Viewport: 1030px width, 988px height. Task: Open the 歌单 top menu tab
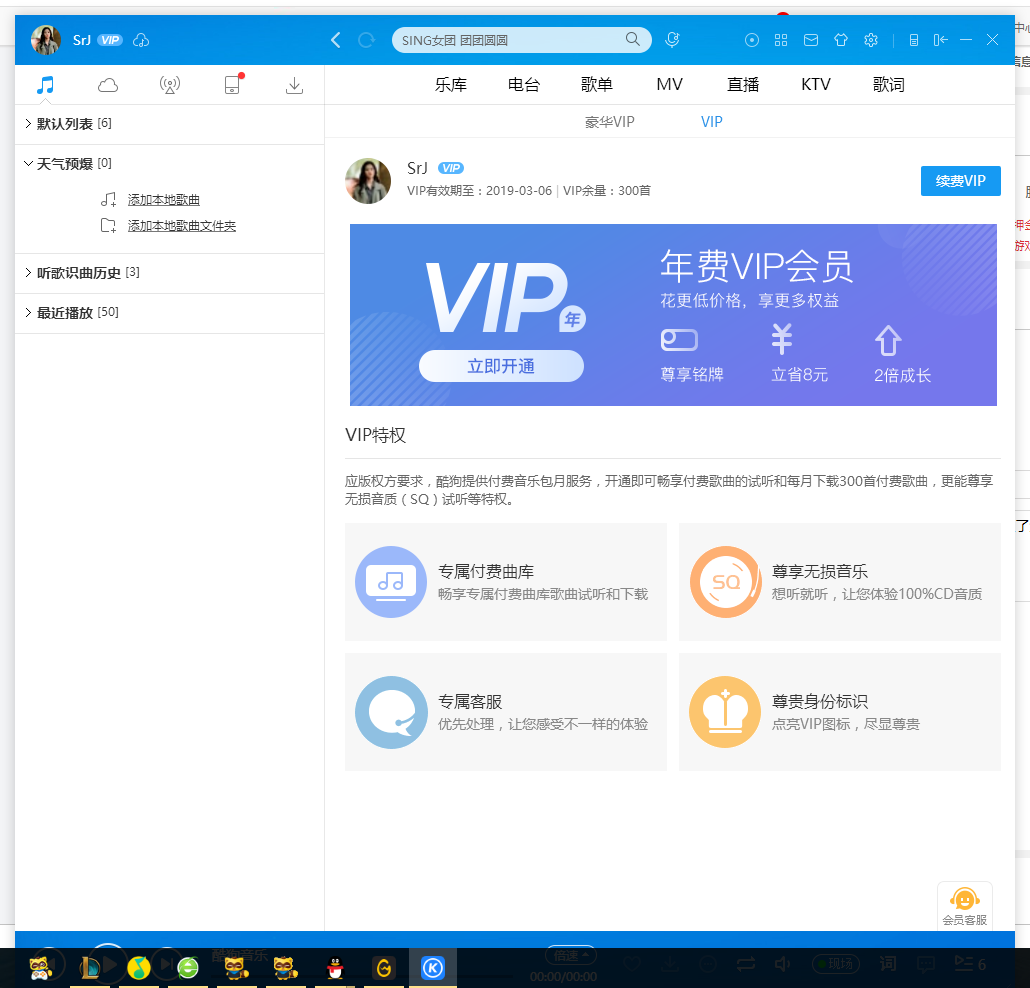tap(597, 85)
